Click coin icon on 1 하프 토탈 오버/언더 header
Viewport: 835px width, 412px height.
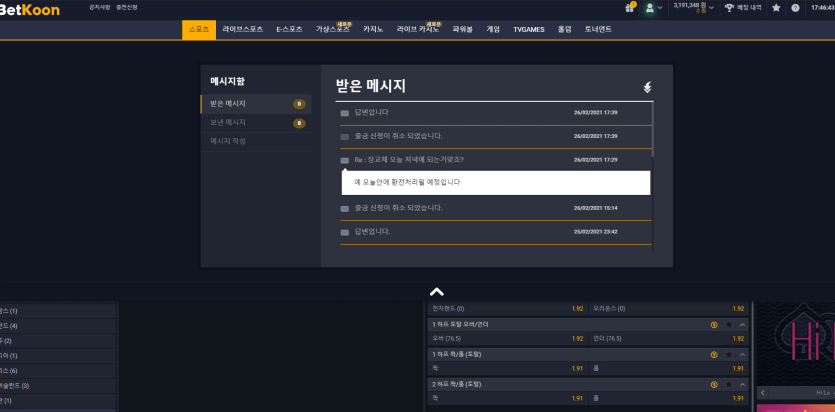click(714, 325)
